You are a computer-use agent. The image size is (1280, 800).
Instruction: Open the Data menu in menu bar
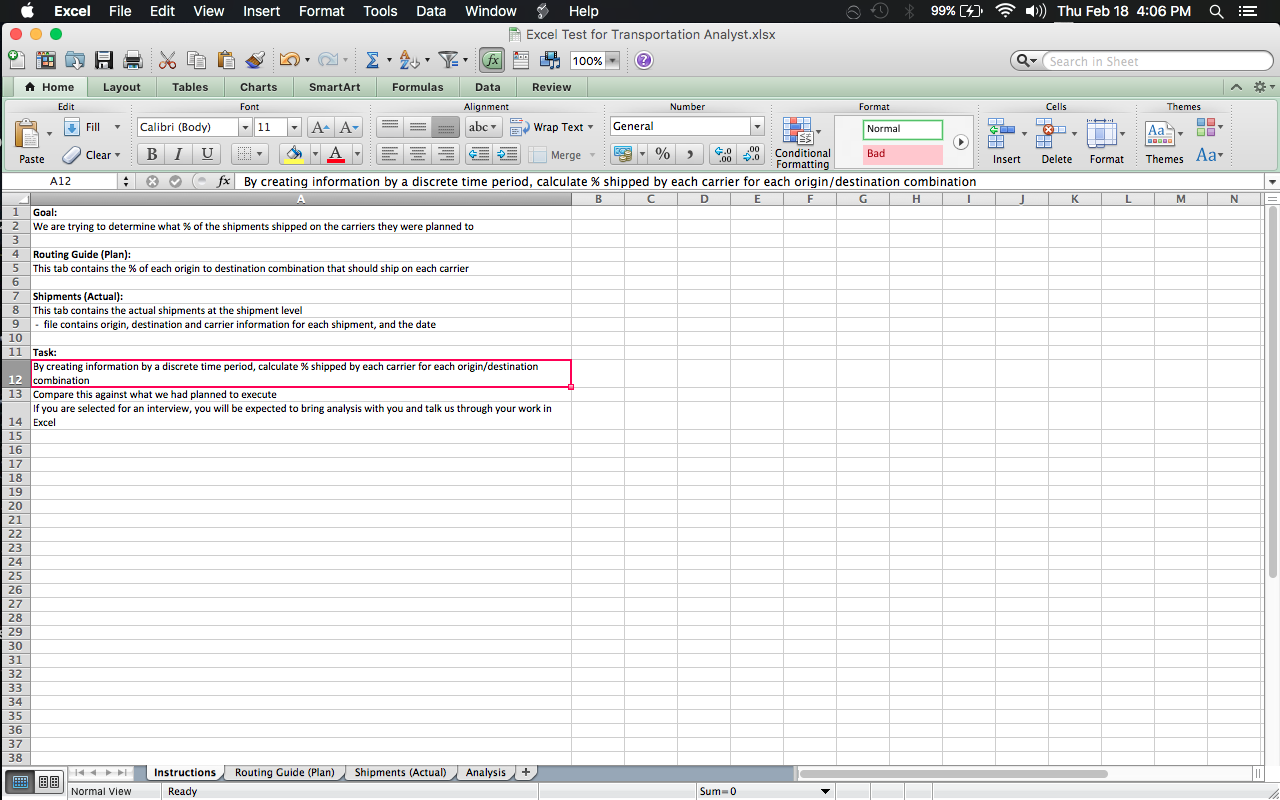(x=431, y=11)
